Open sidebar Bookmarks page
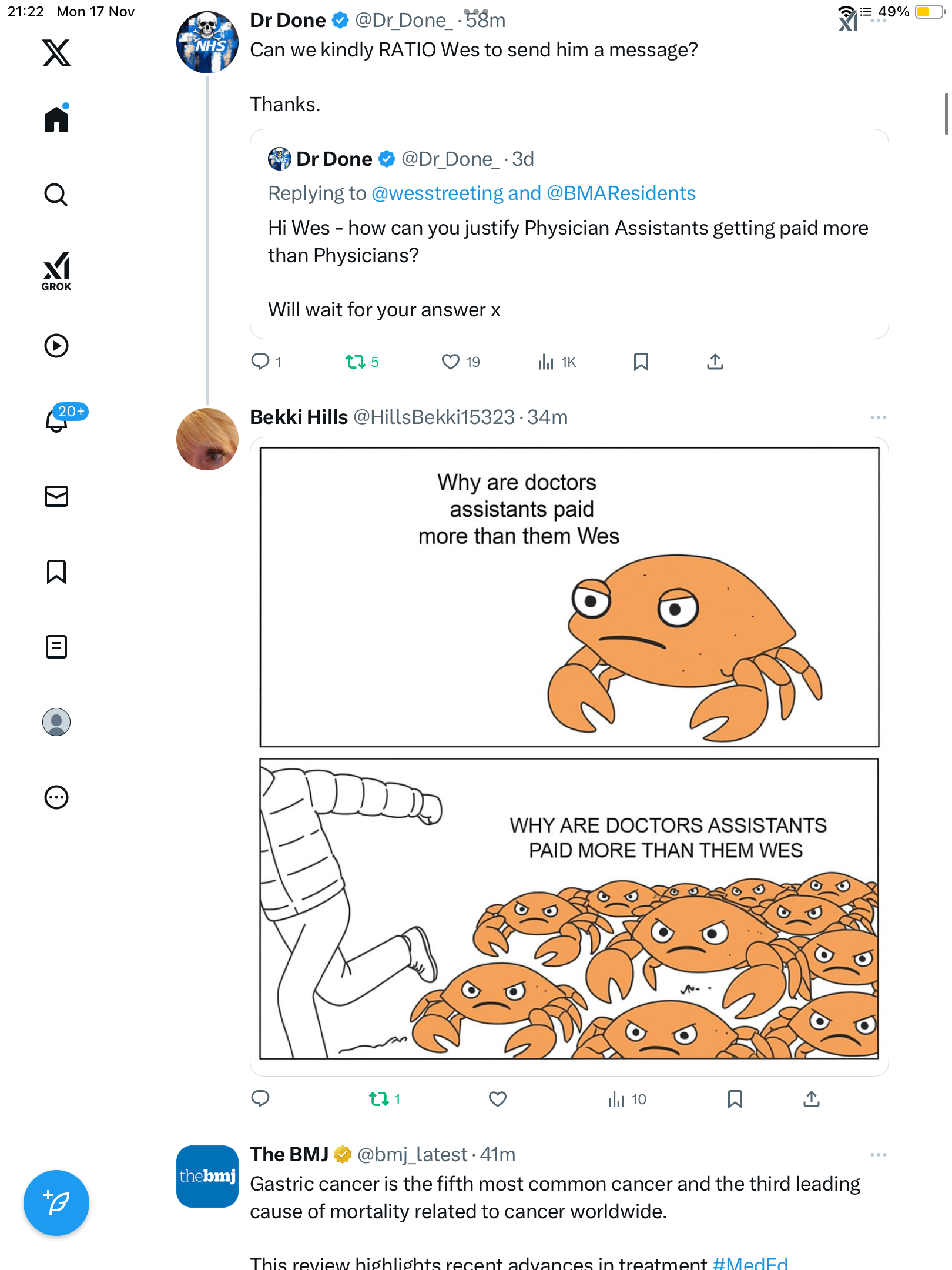 [x=56, y=571]
